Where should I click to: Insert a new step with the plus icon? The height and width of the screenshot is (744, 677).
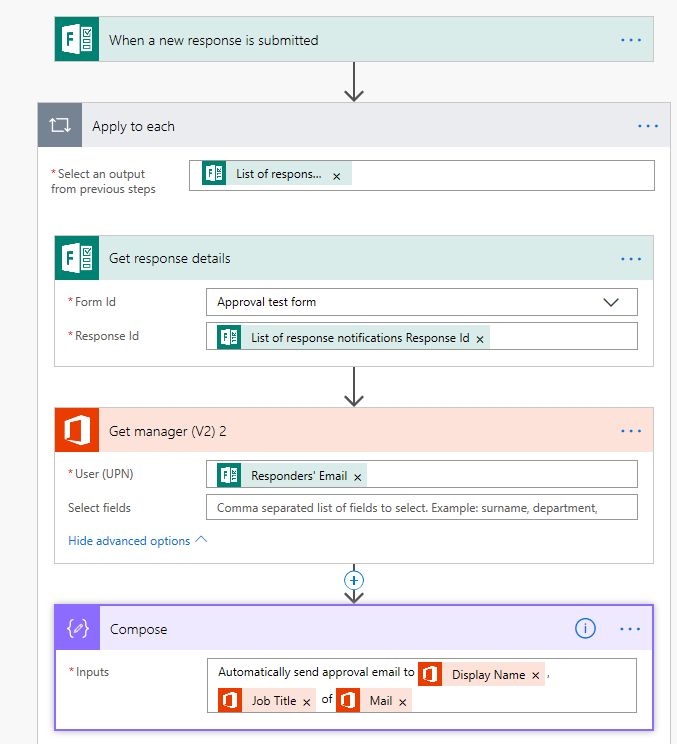[353, 580]
